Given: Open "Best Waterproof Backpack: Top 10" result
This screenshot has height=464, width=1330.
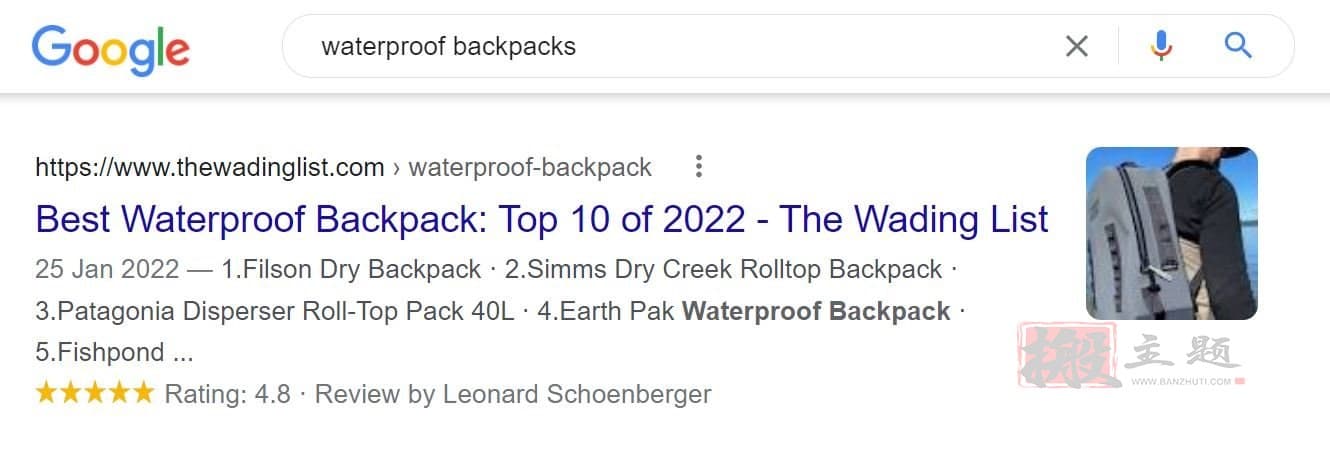Looking at the screenshot, I should click(x=542, y=219).
